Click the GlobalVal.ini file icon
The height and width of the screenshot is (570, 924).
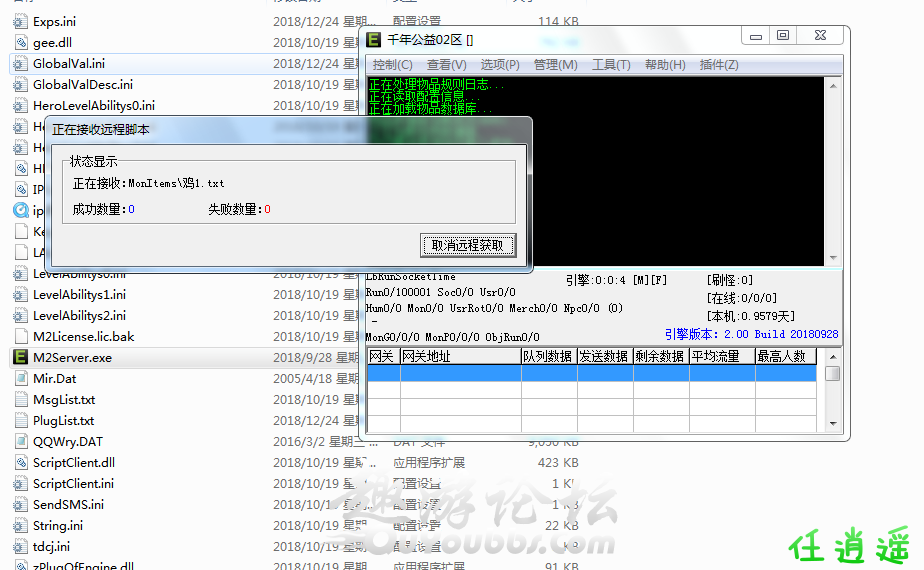pos(21,64)
